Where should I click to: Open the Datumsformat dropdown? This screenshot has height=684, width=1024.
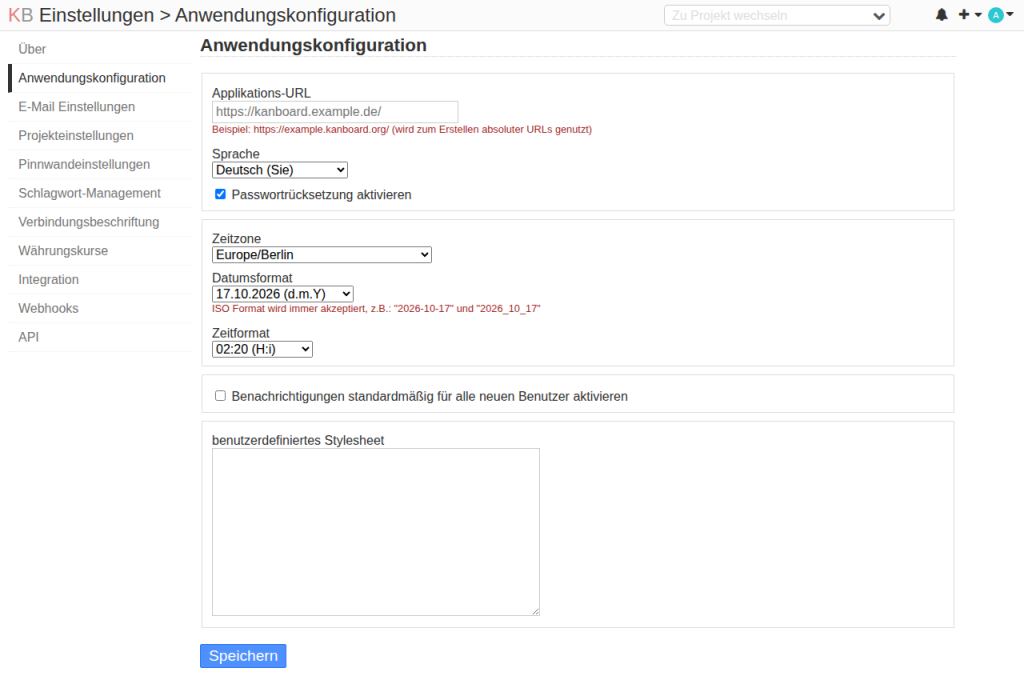pyautogui.click(x=282, y=294)
